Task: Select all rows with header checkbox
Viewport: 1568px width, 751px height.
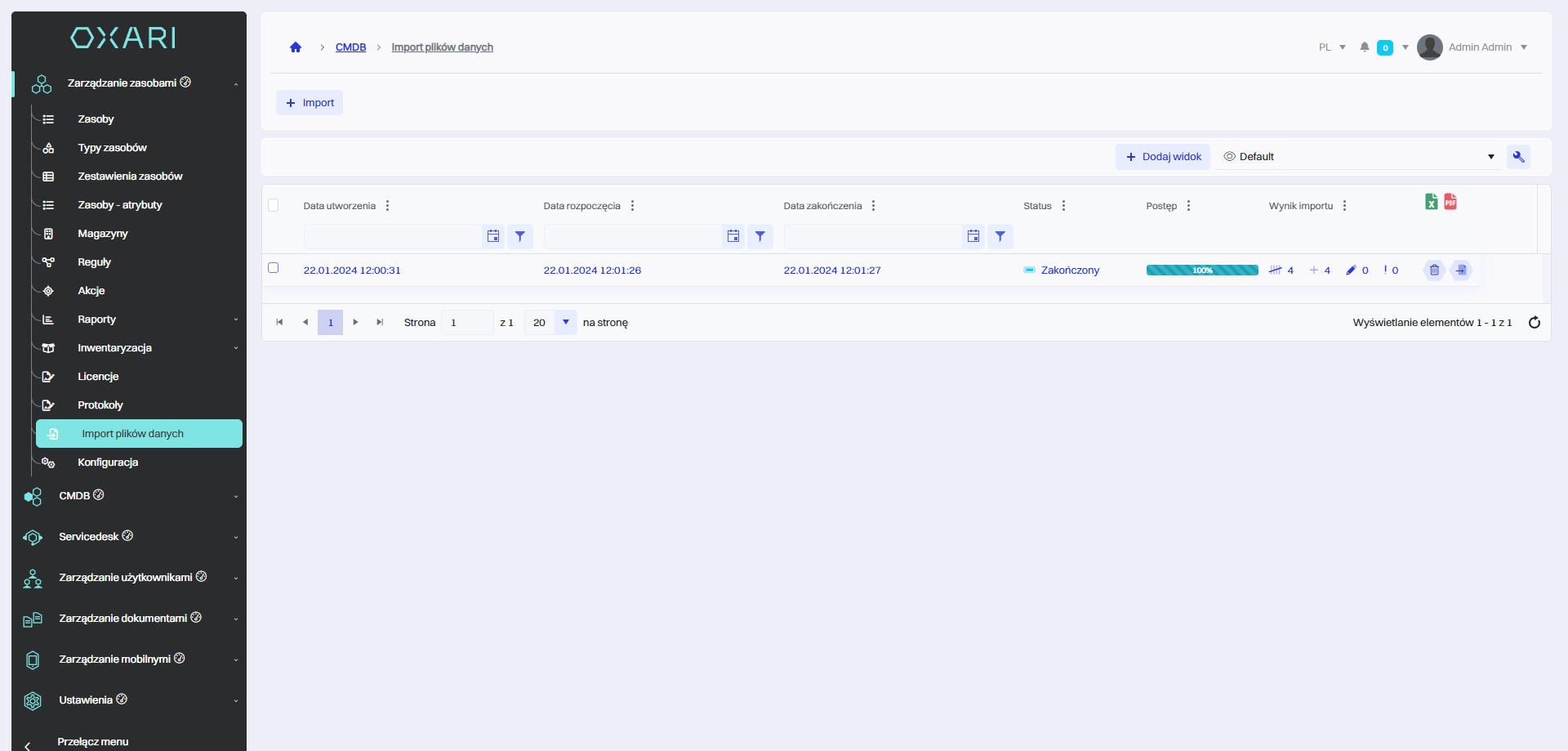Action: [x=274, y=205]
